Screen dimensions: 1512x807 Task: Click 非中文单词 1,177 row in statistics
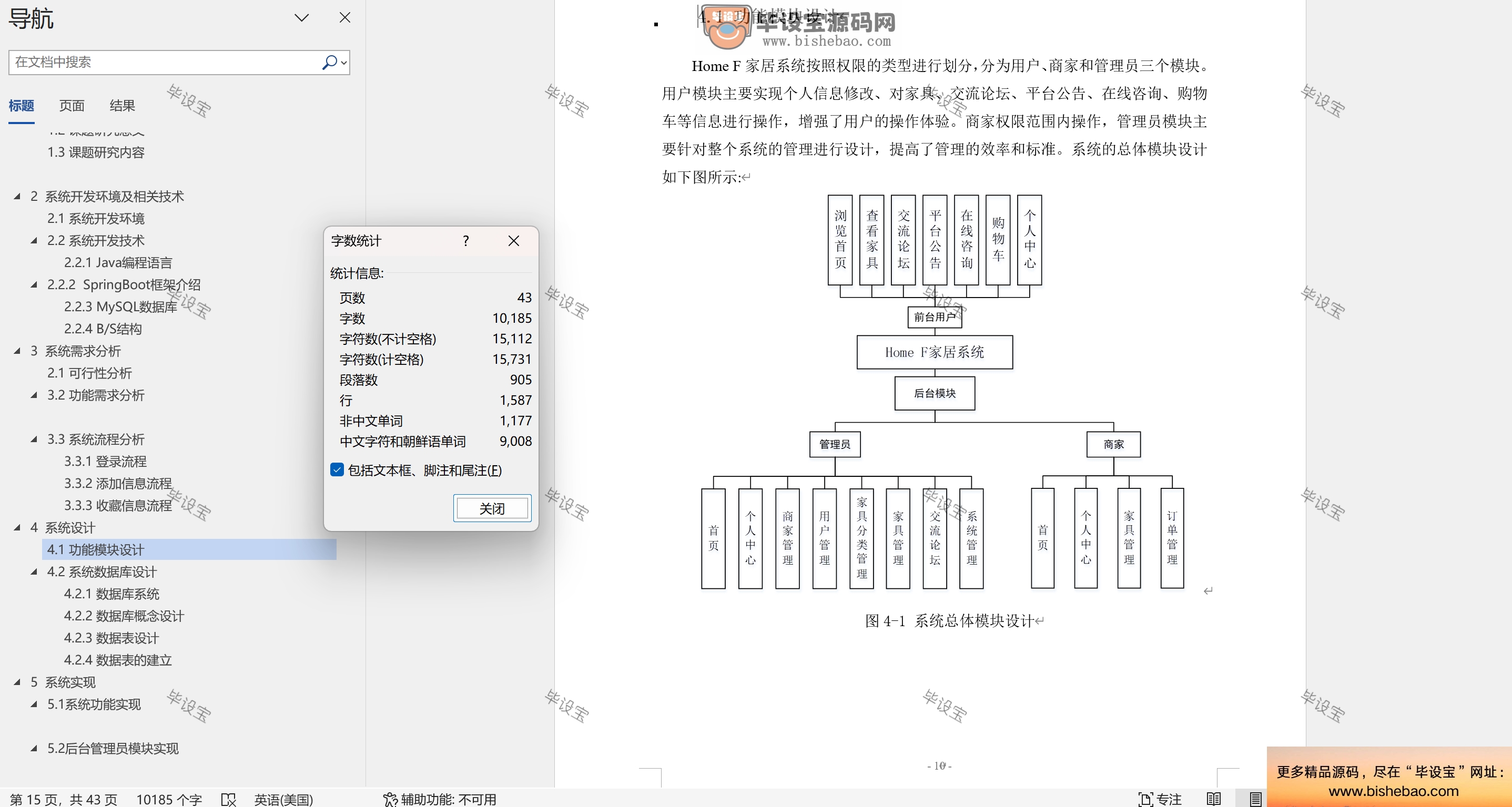tap(435, 421)
